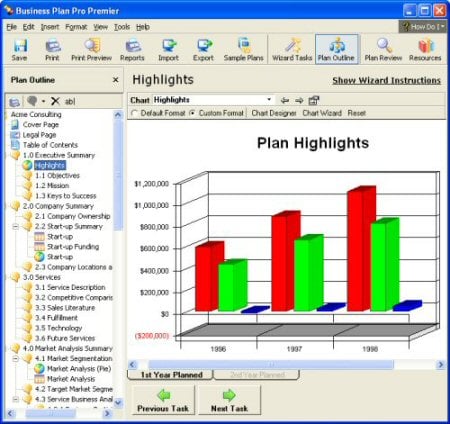450x424 pixels.
Task: Open Plan Review from the toolbar
Action: (383, 50)
